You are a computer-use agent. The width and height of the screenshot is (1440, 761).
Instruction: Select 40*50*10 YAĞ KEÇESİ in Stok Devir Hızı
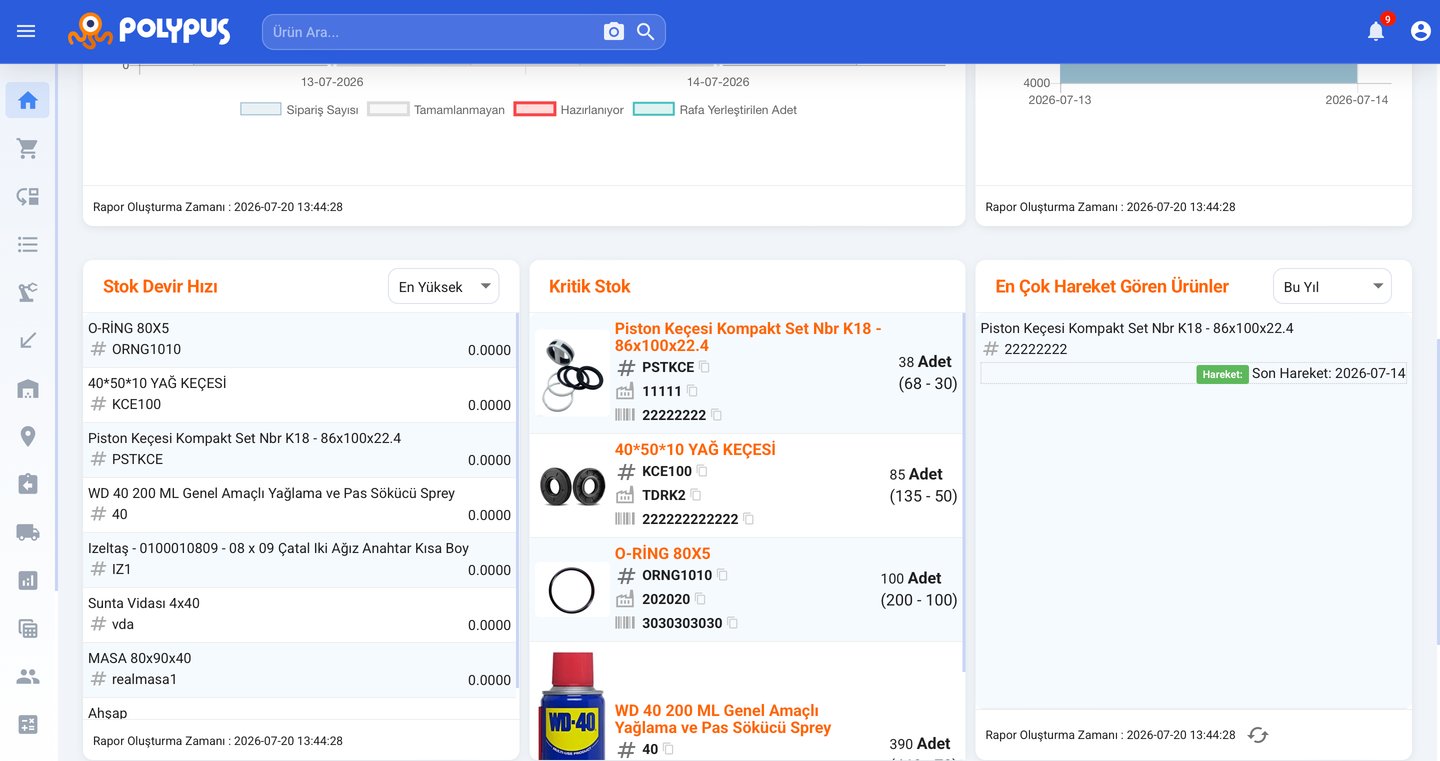[x=300, y=395]
